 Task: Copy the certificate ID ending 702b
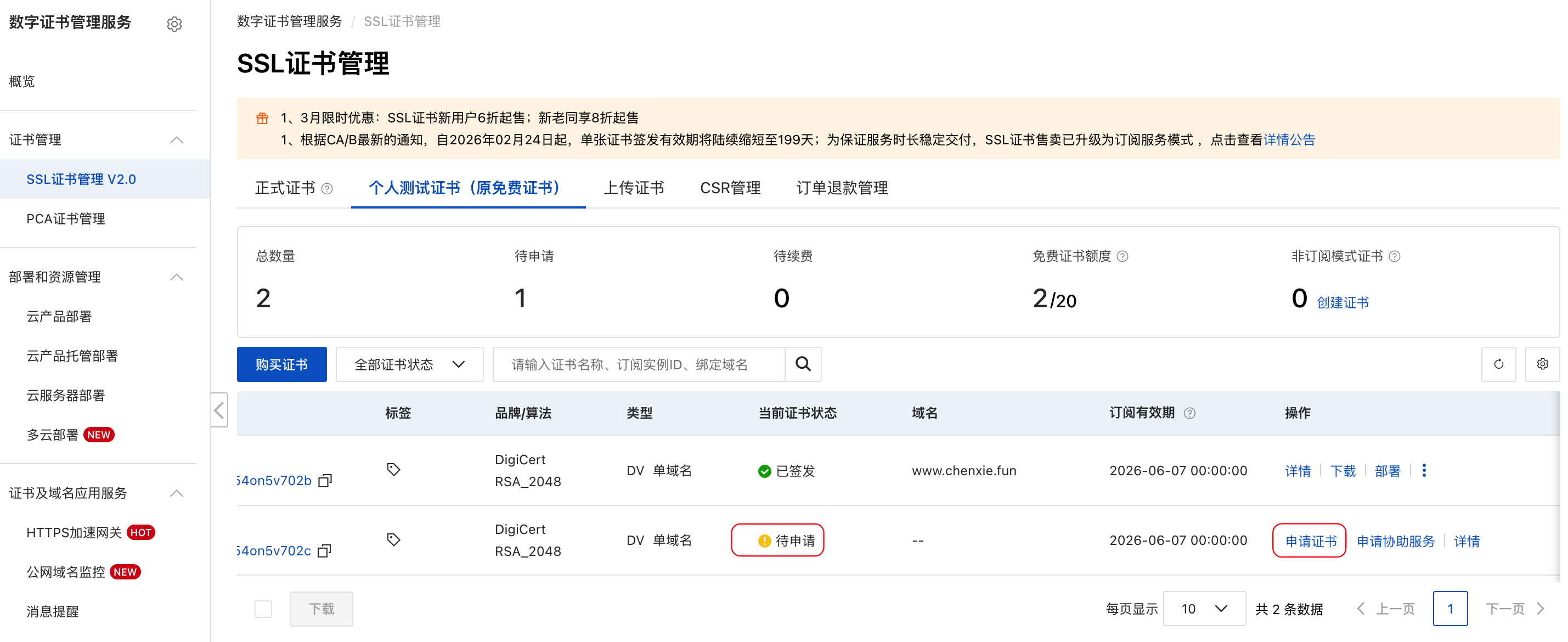[326, 481]
